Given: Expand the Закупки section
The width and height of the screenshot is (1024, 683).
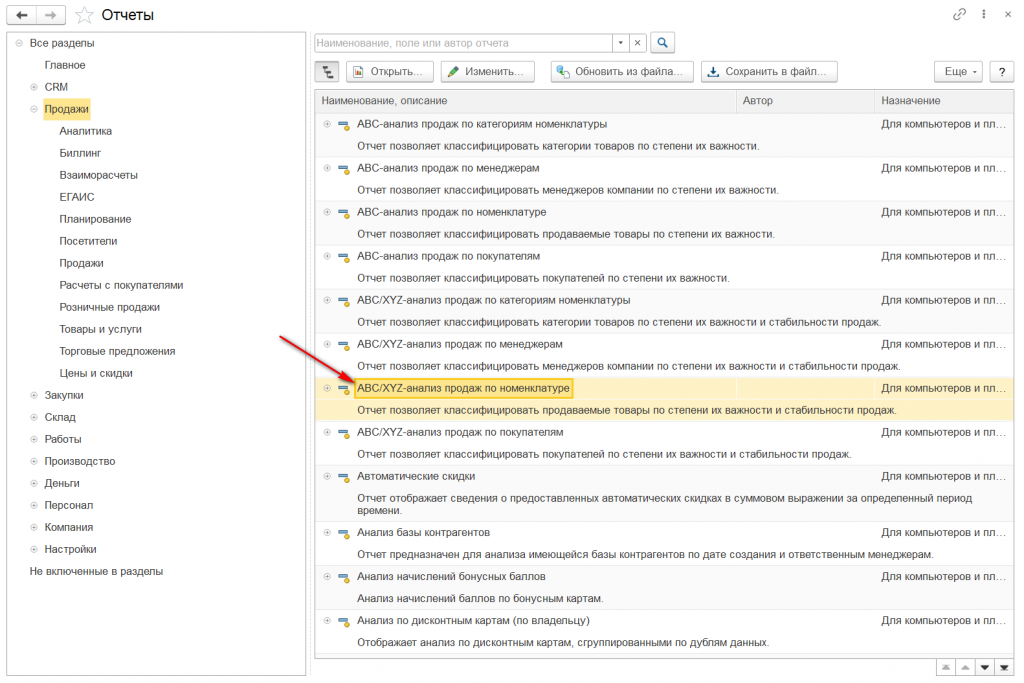Looking at the screenshot, I should coord(34,395).
